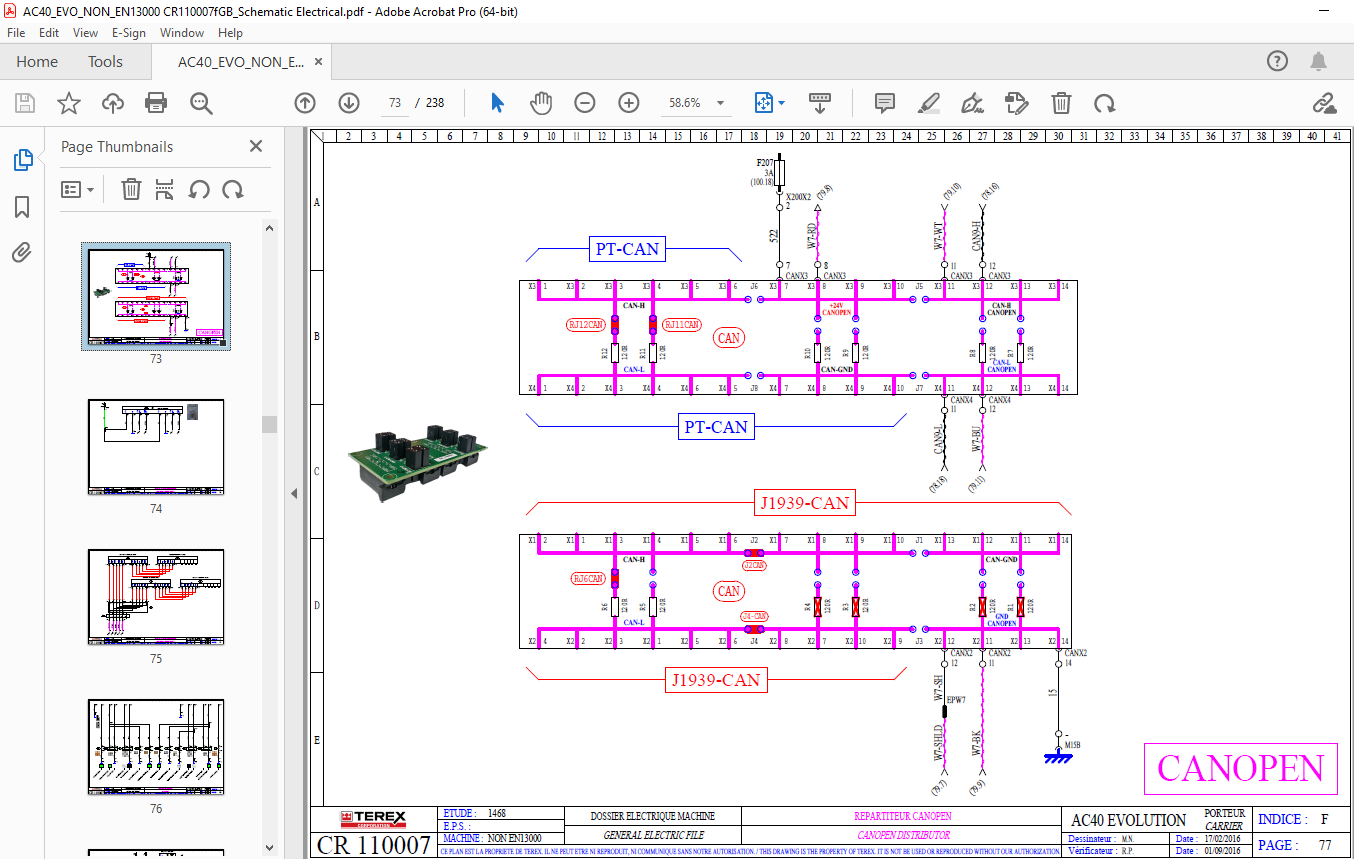The height and width of the screenshot is (859, 1354).
Task: Open the Window menu
Action: tap(182, 33)
